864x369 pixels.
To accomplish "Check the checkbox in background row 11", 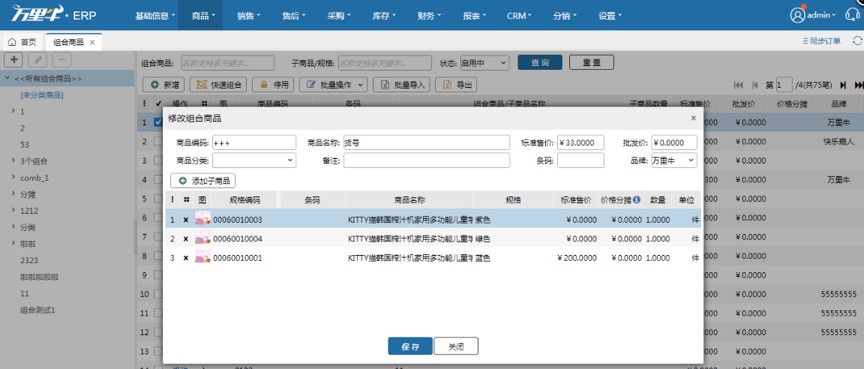I will click(x=158, y=313).
